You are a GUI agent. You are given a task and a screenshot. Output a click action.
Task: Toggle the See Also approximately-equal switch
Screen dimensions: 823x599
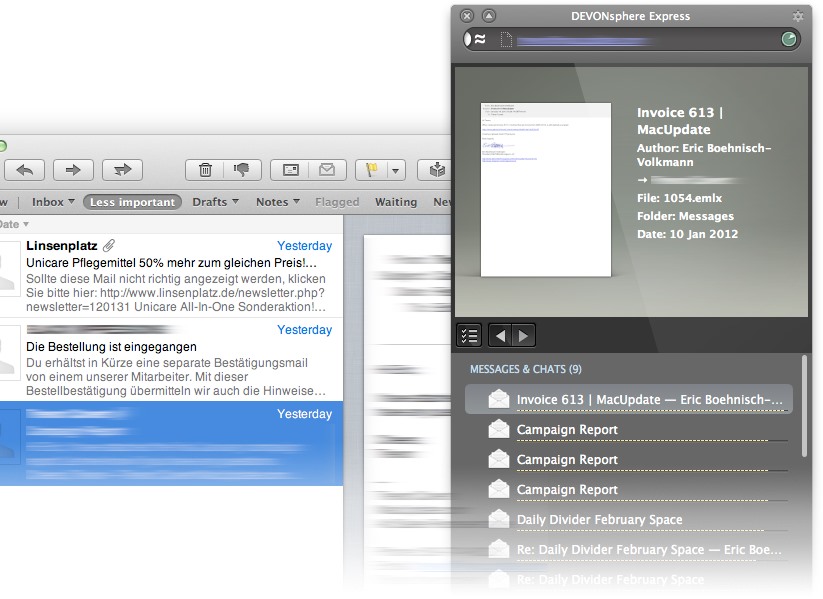[475, 39]
